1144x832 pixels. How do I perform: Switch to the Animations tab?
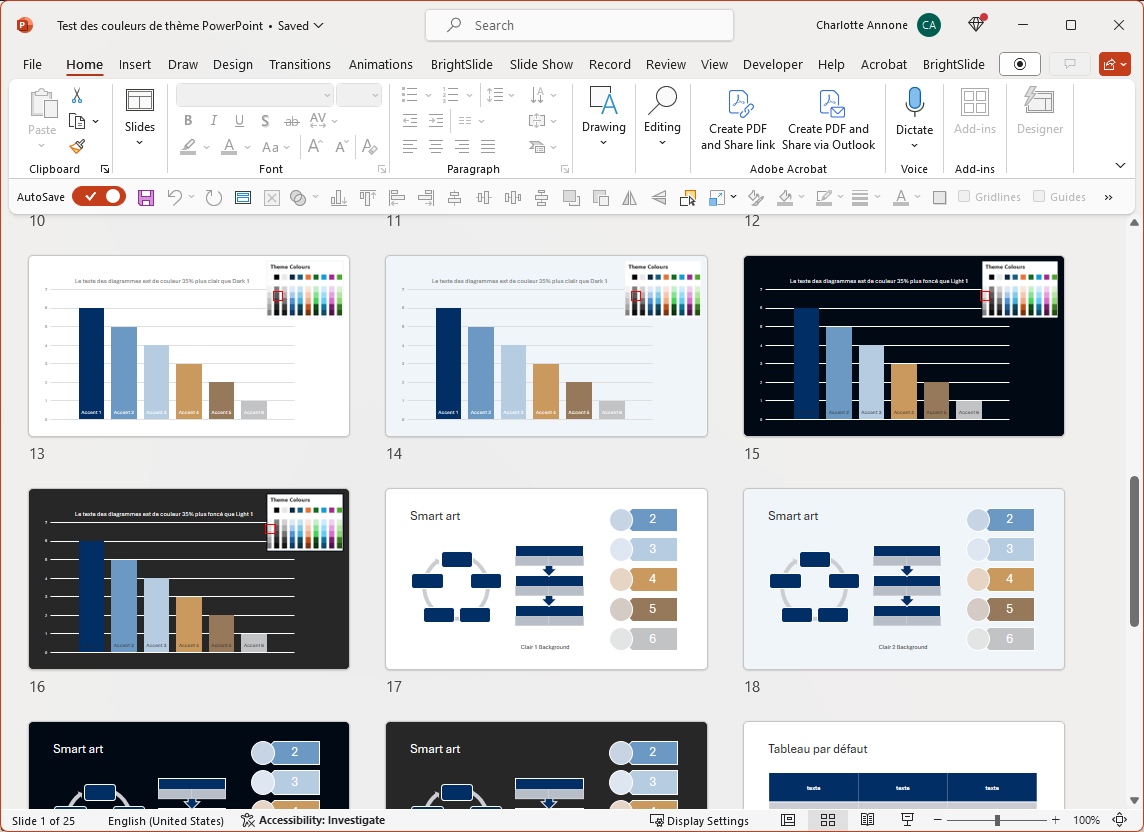coord(381,64)
